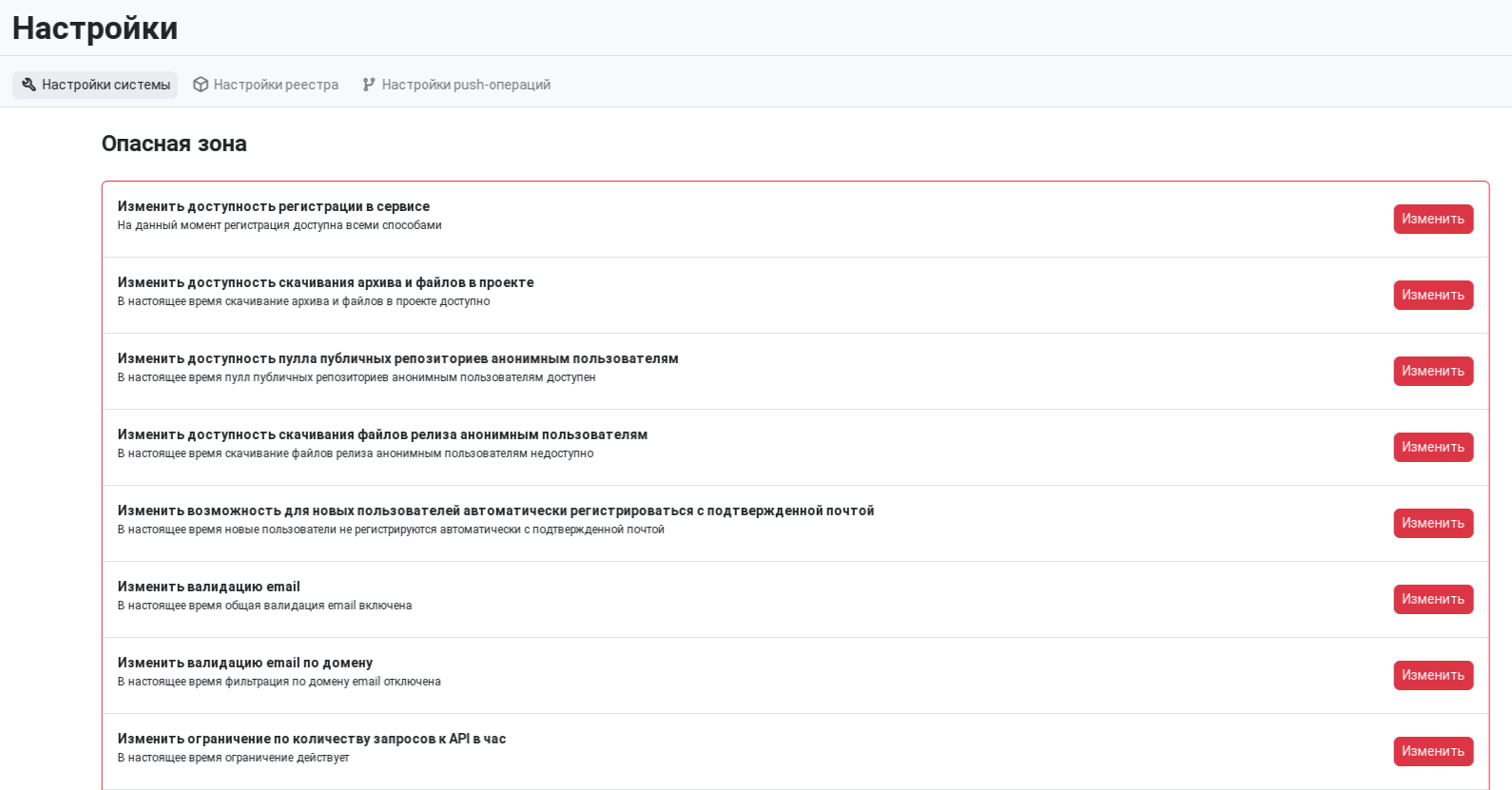This screenshot has width=1512, height=790.
Task: Switch to the Настройки реестра tab
Action: coord(265,85)
